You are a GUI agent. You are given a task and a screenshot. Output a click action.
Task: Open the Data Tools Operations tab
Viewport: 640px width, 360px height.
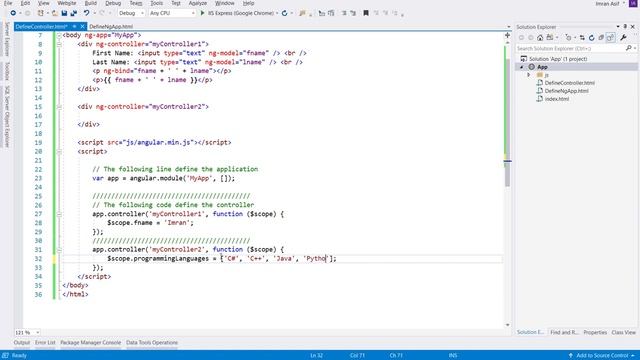pyautogui.click(x=152, y=342)
